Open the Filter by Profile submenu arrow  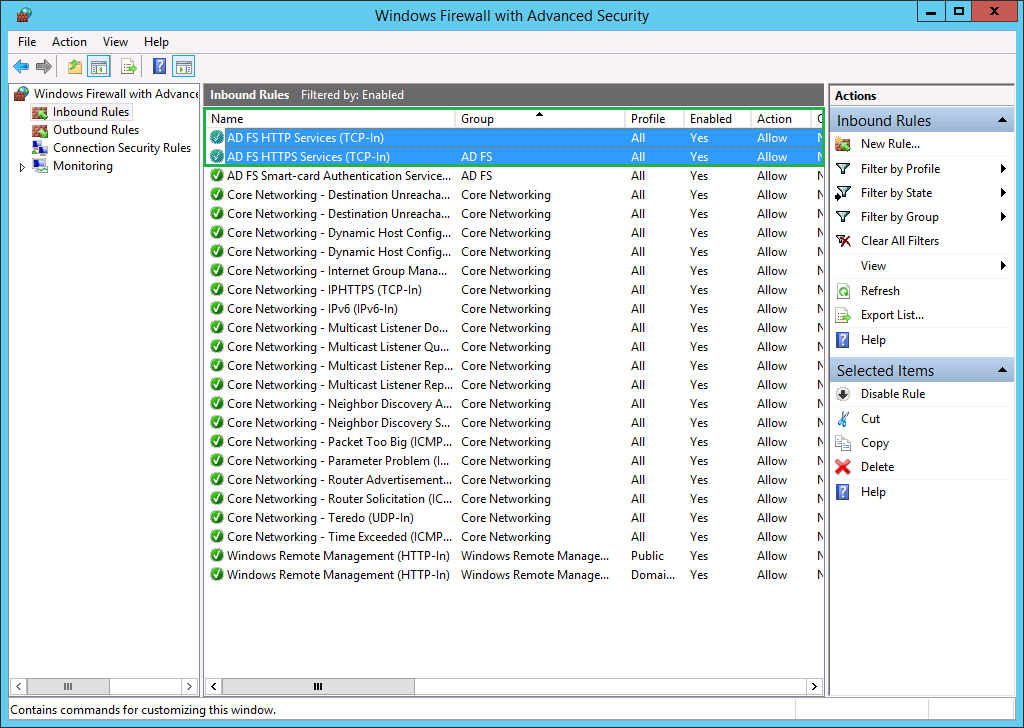pyautogui.click(x=1003, y=169)
